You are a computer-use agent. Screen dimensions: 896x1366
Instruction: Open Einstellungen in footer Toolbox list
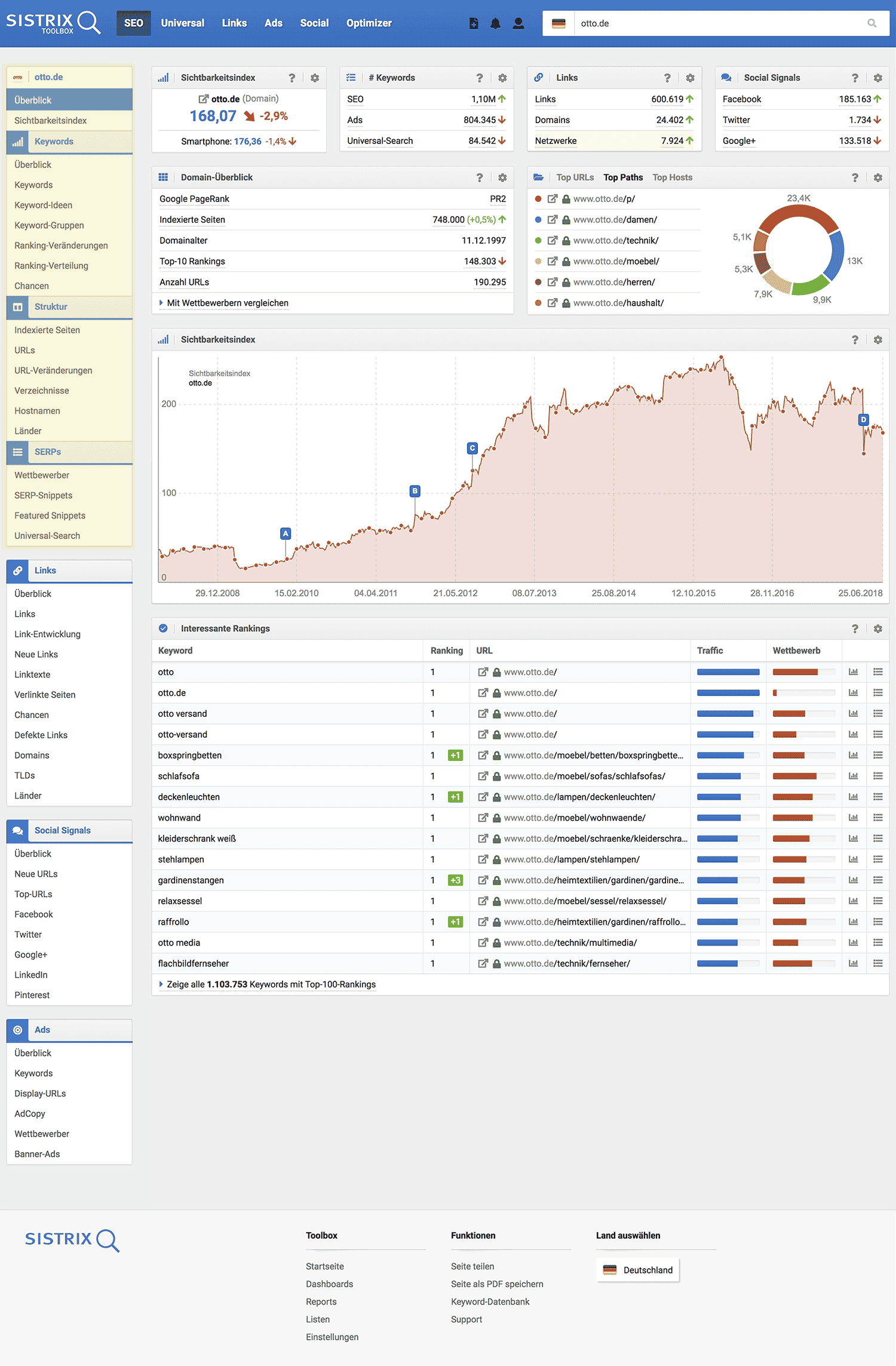332,1337
